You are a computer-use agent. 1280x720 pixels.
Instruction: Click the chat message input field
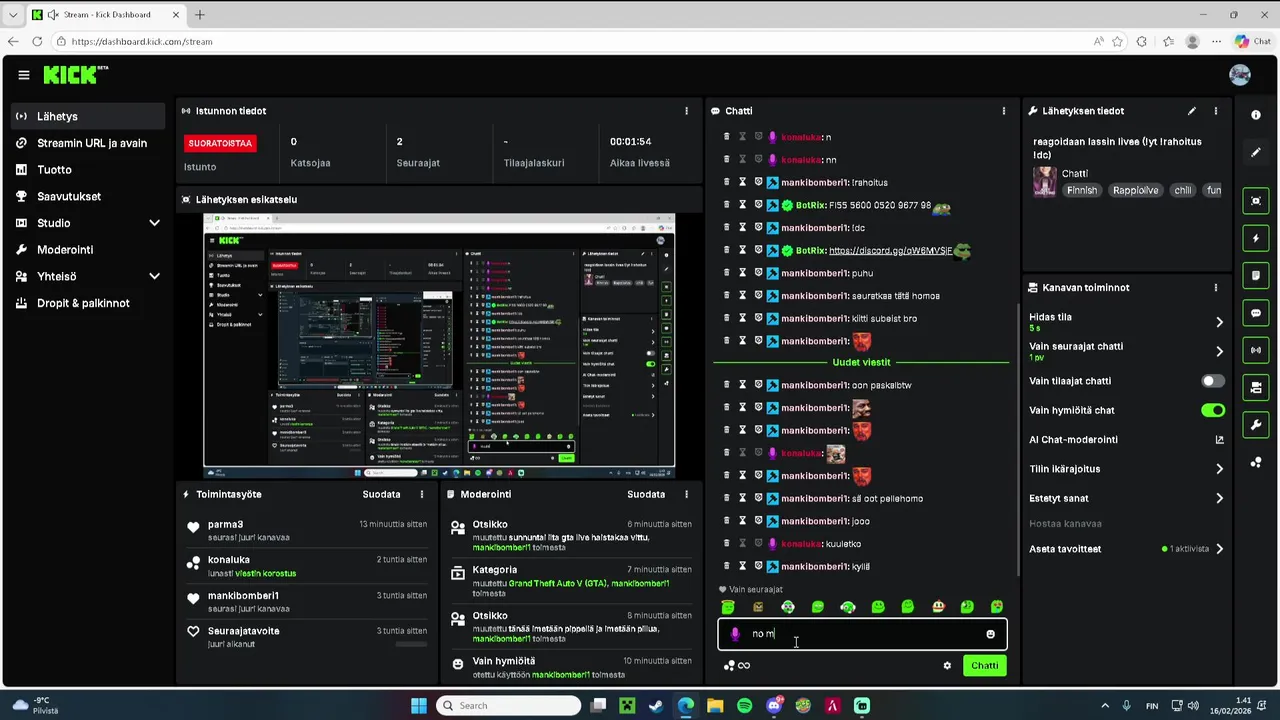(x=862, y=634)
